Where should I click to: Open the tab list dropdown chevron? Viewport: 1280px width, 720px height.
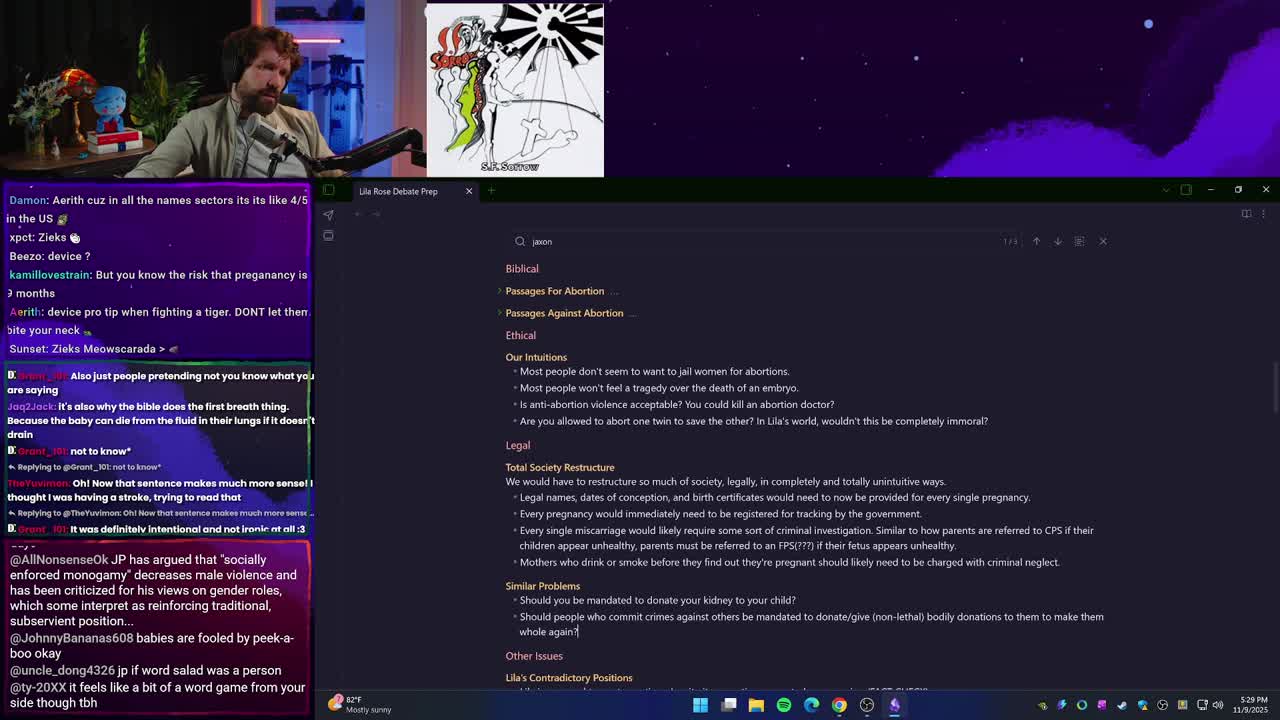[1165, 190]
